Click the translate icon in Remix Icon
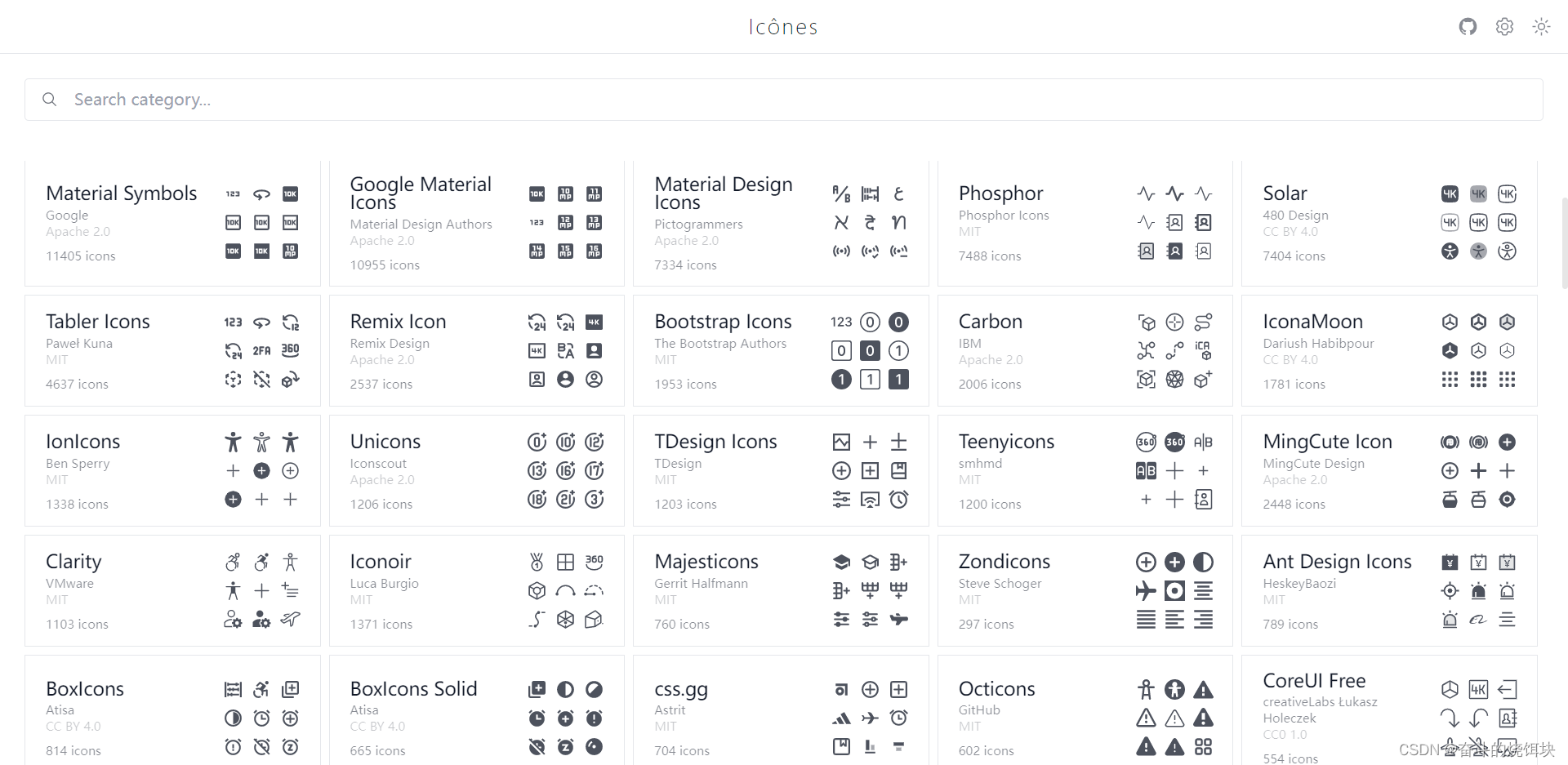Image resolution: width=1568 pixels, height=765 pixels. [565, 351]
